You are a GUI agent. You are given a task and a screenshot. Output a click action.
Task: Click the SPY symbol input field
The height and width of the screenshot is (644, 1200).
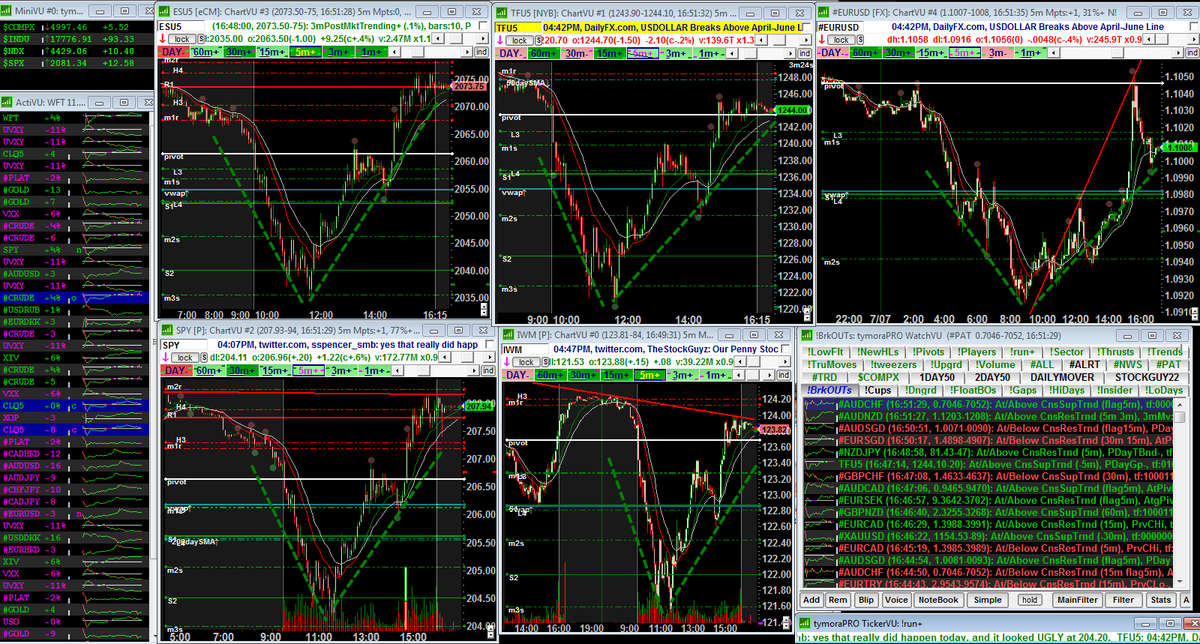click(184, 345)
